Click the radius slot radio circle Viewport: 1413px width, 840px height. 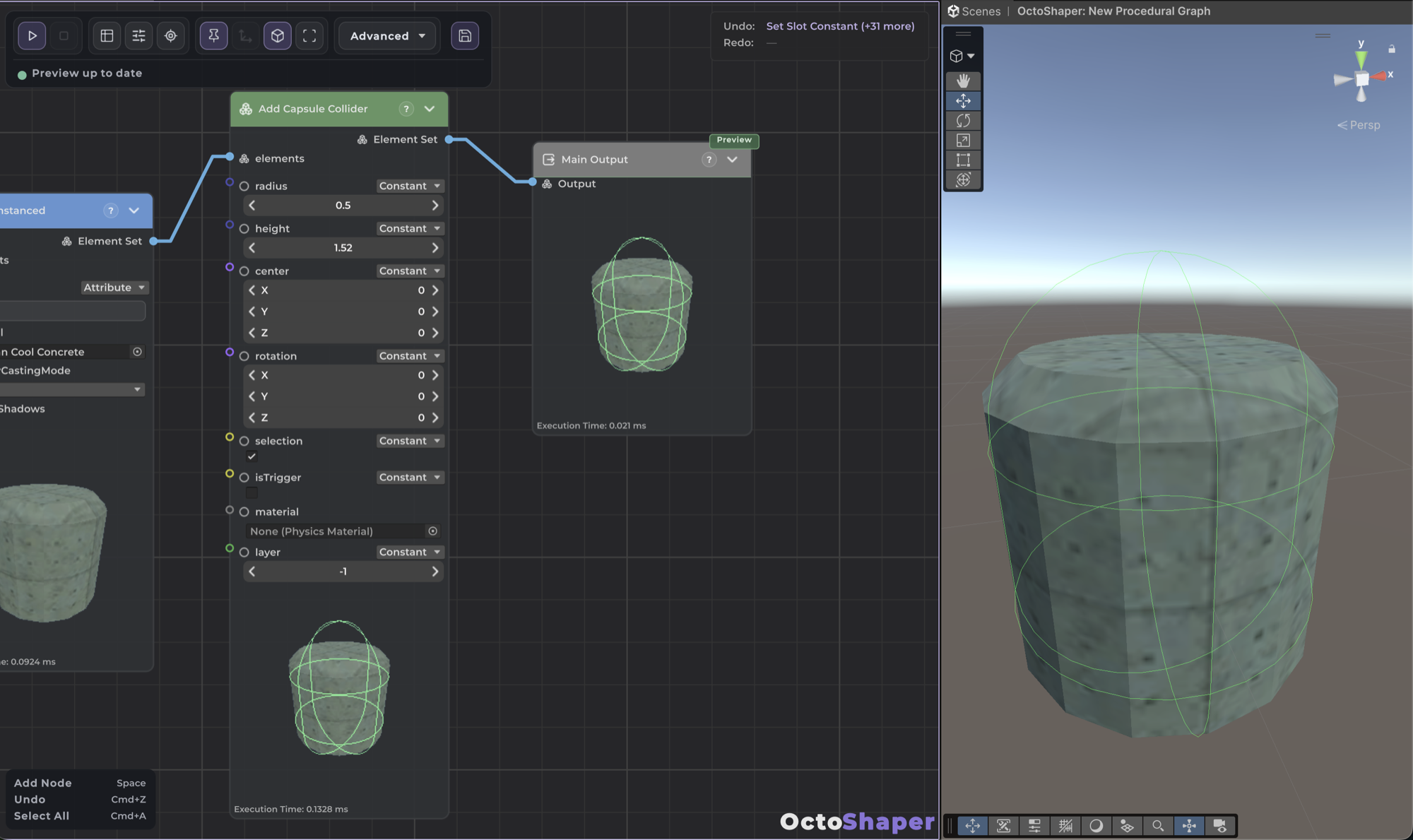(244, 187)
